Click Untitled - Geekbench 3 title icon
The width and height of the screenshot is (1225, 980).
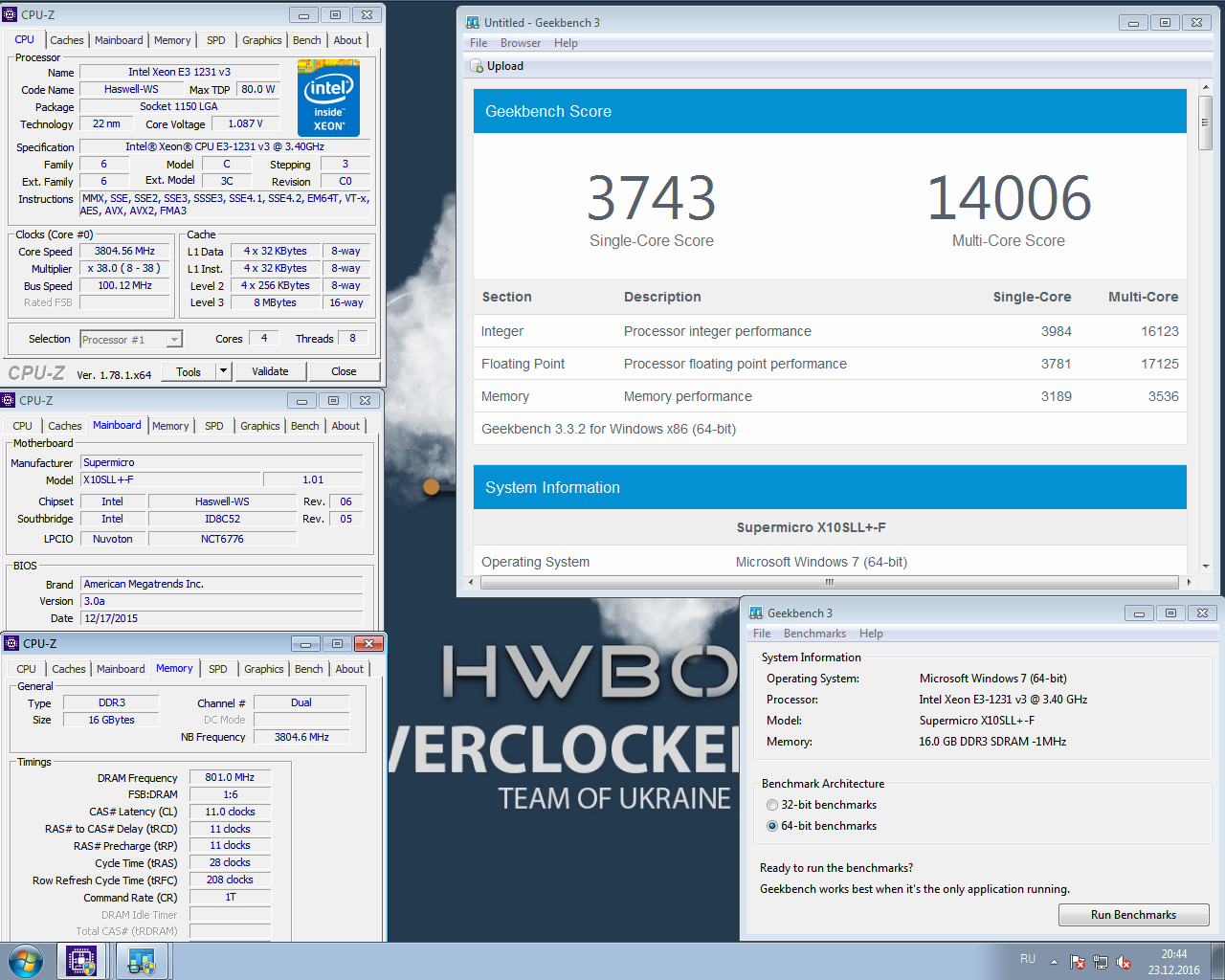click(x=473, y=22)
